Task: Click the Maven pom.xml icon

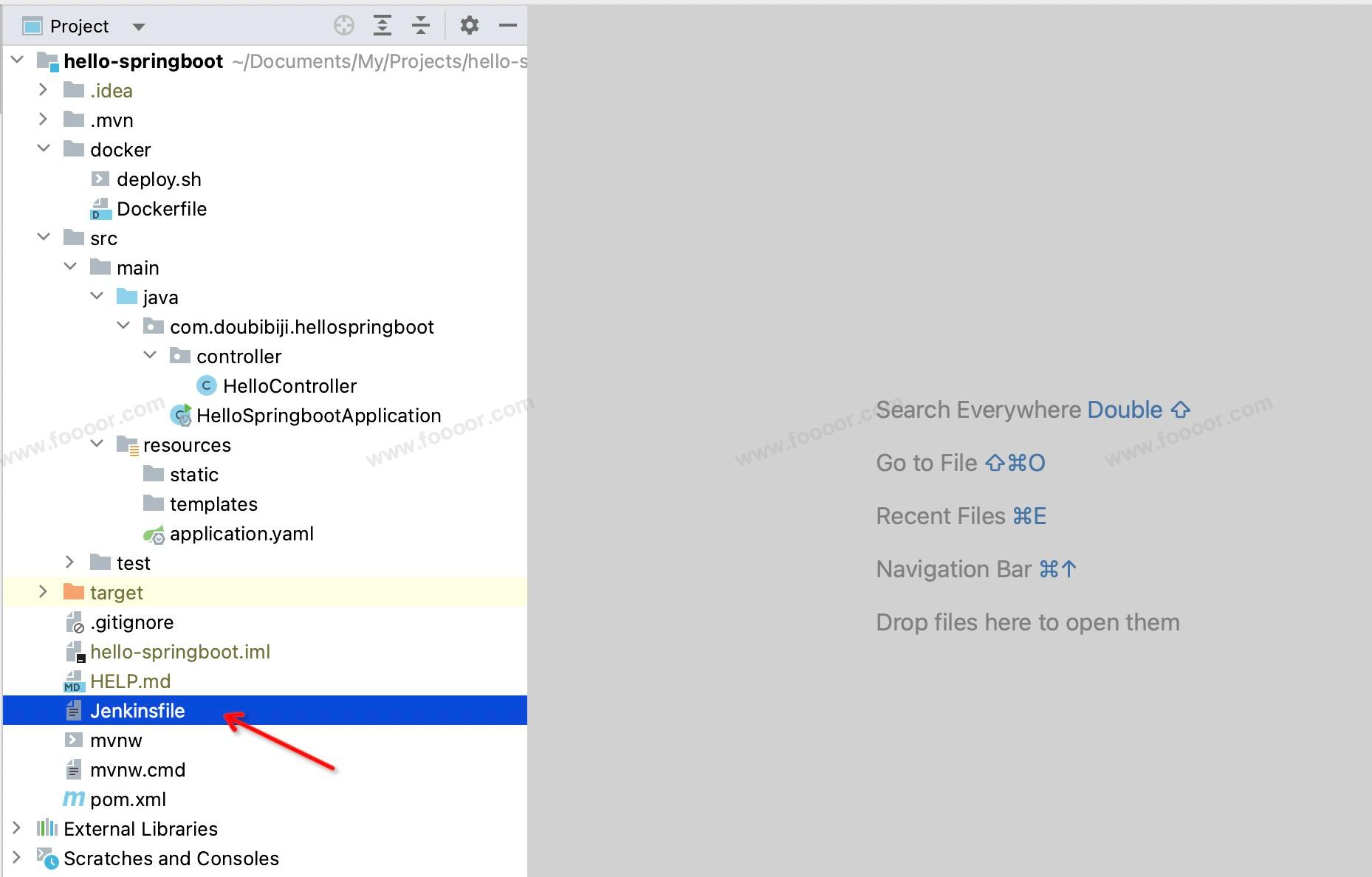Action: [x=73, y=799]
